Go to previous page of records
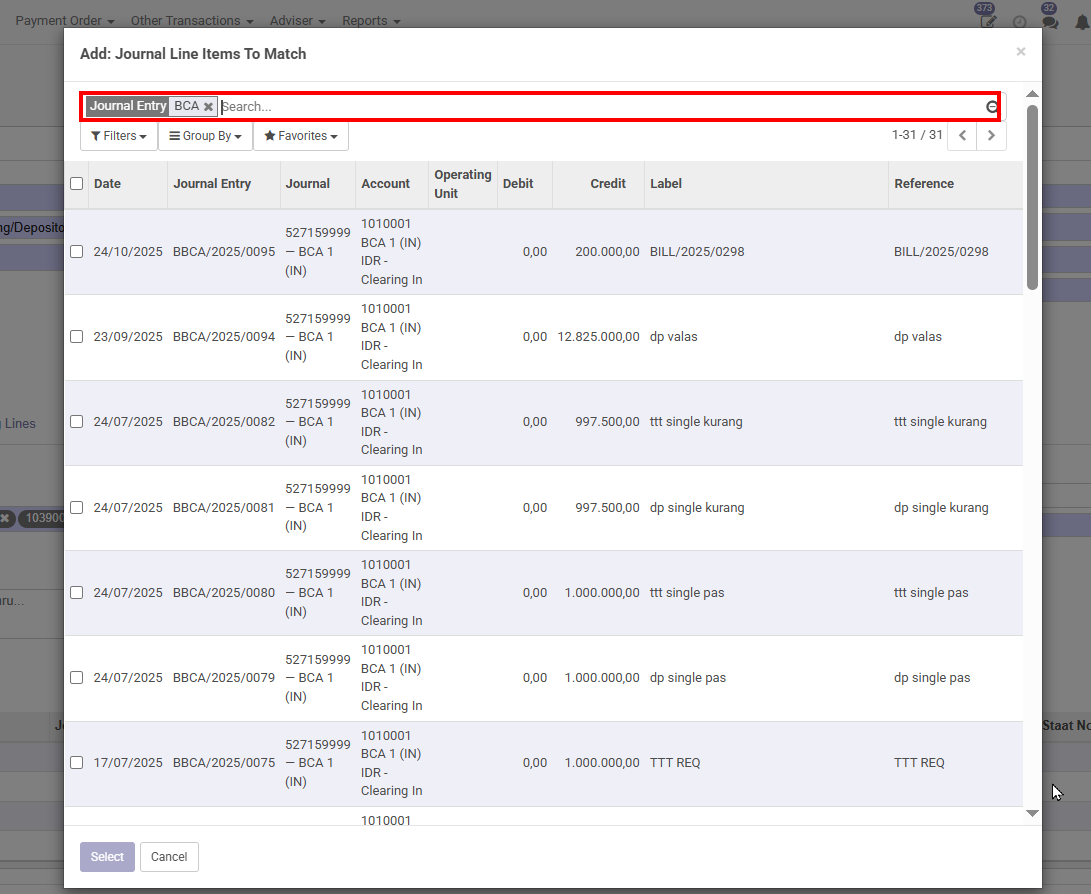Viewport: 1091px width, 894px height. [962, 136]
